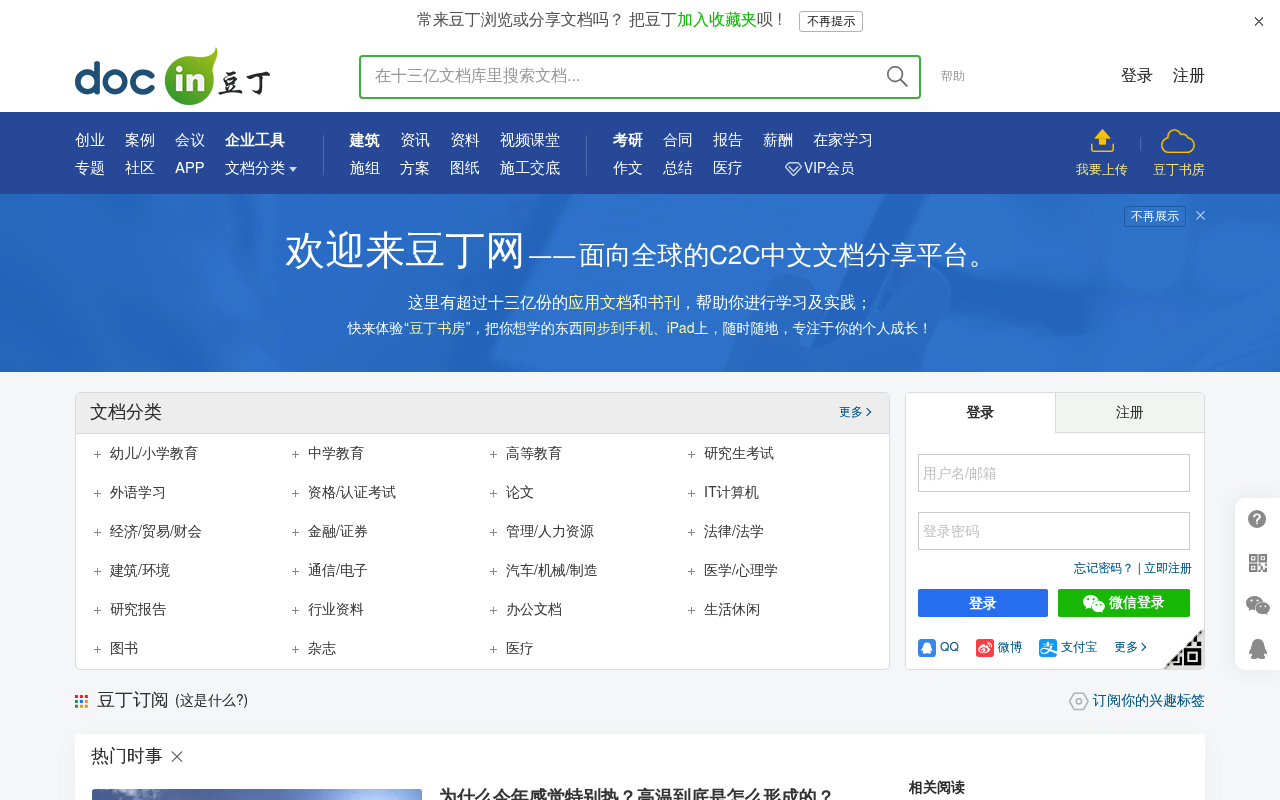
Task: Click the blue 登录 button
Action: [x=983, y=603]
